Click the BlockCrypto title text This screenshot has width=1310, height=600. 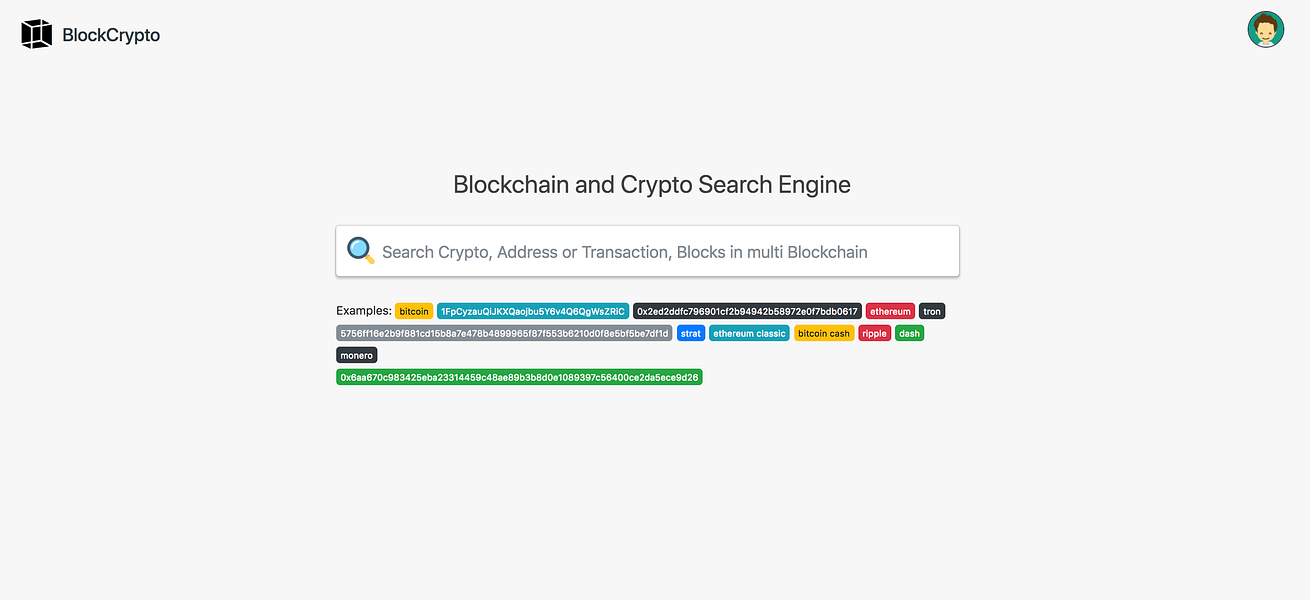click(112, 34)
